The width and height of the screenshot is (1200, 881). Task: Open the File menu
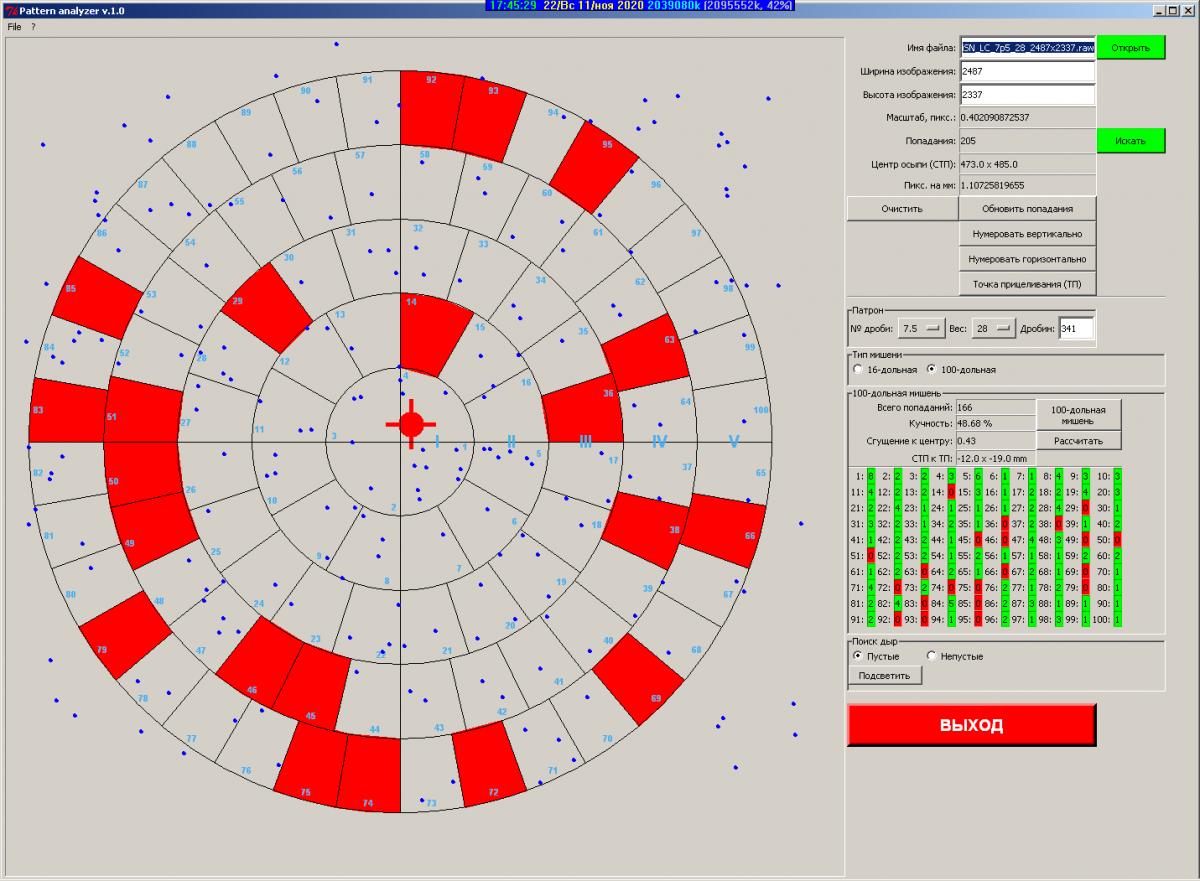(14, 27)
